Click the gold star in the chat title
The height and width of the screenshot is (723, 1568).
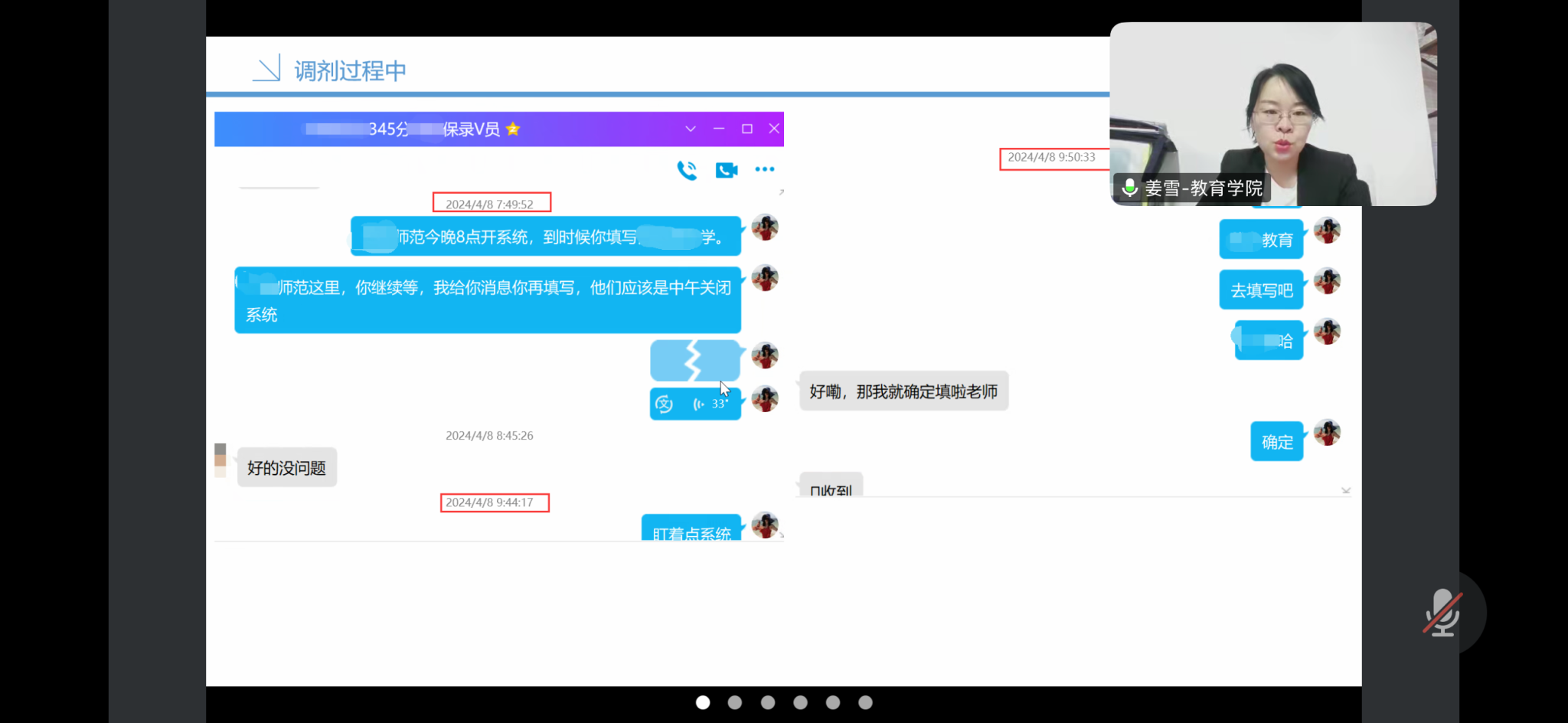tap(513, 129)
